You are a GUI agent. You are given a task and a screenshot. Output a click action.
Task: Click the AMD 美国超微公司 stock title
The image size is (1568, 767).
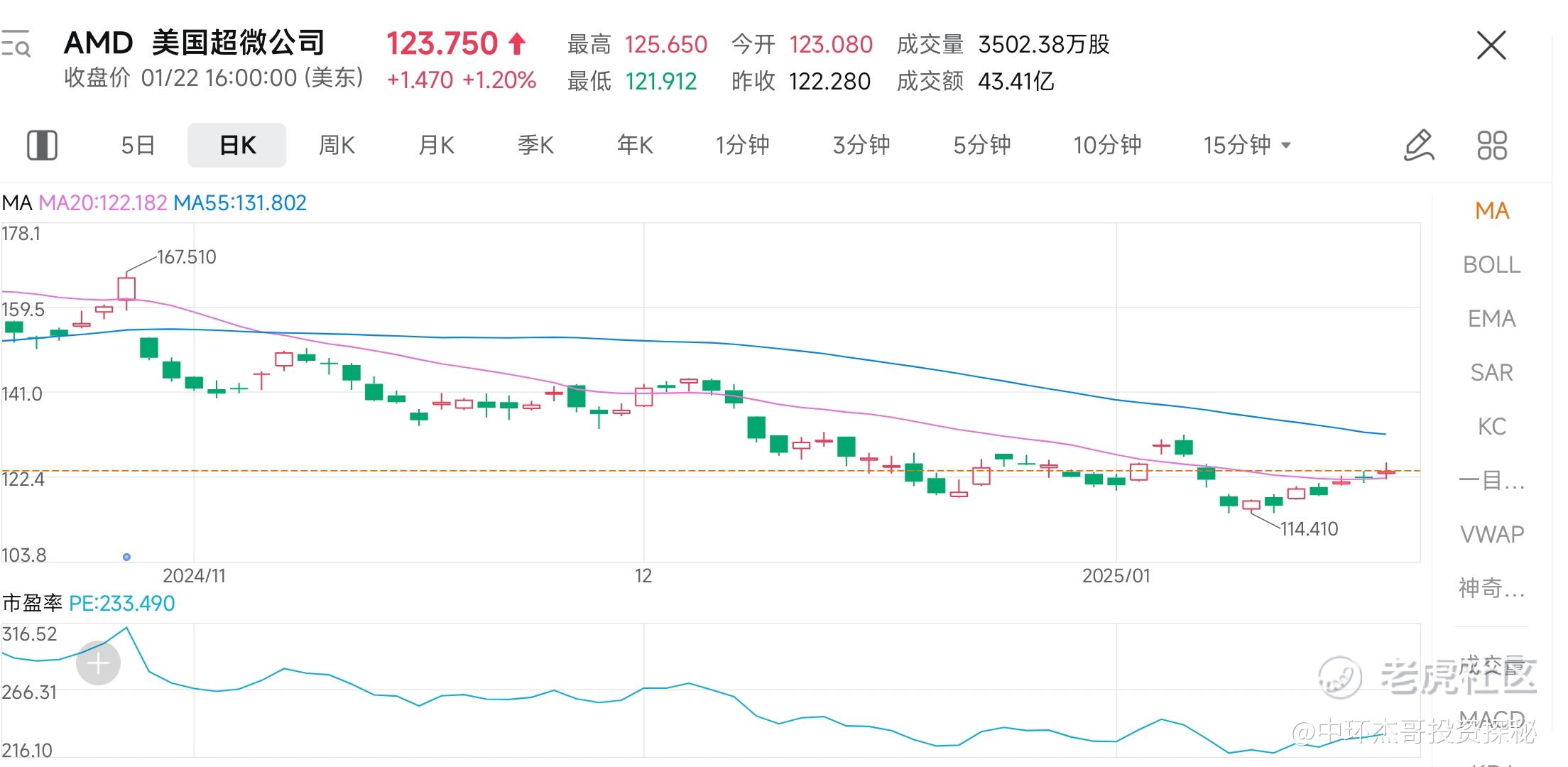[x=194, y=43]
